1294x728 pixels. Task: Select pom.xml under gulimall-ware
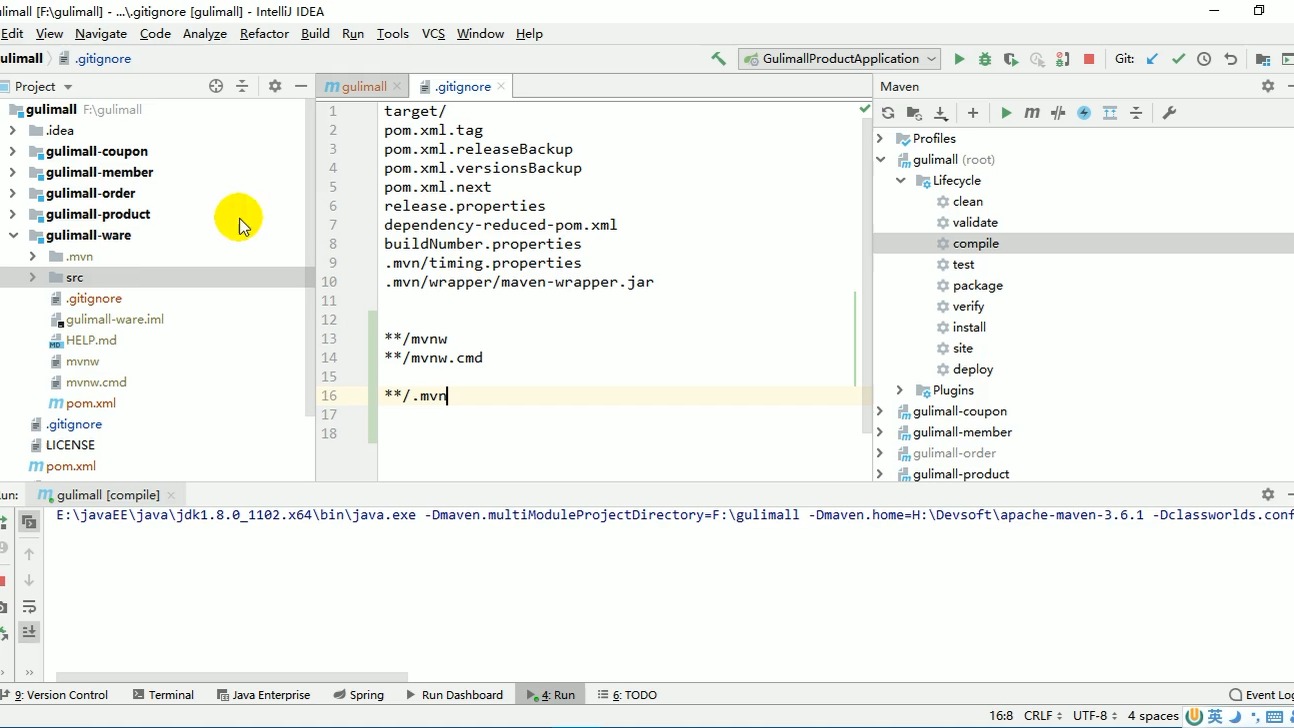pos(90,403)
